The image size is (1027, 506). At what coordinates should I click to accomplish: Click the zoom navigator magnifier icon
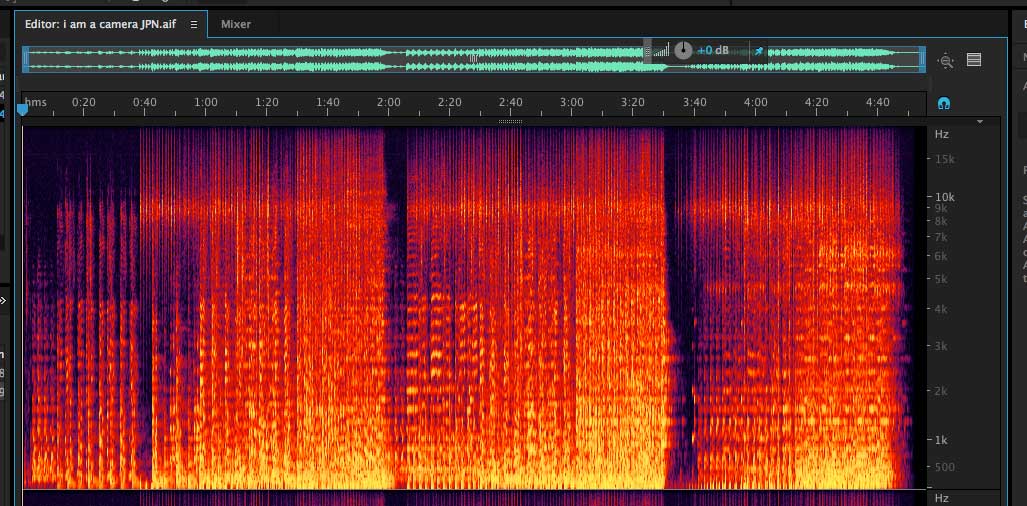point(946,60)
